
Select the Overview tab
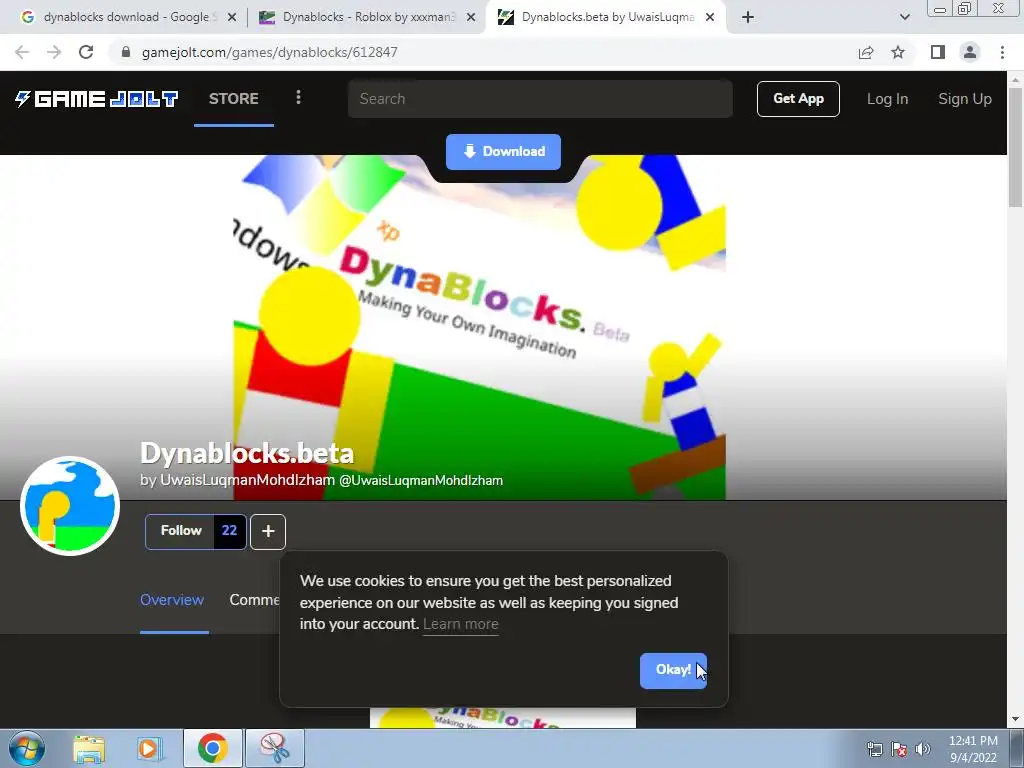pyautogui.click(x=172, y=600)
